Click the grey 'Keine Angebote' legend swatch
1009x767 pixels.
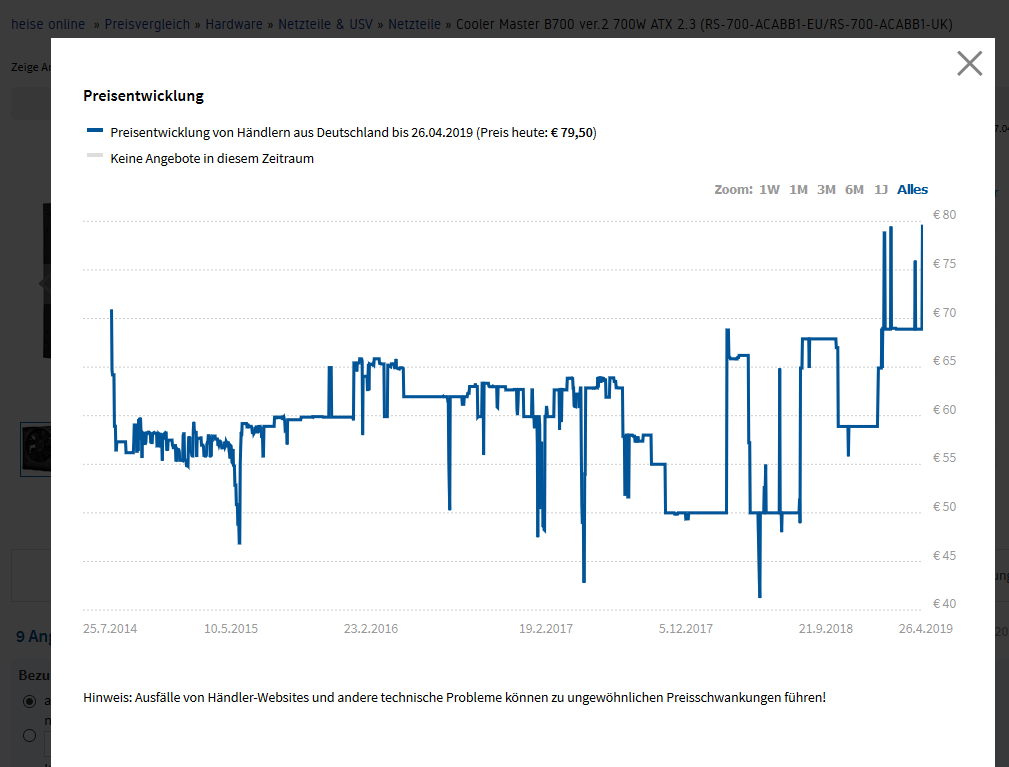(95, 156)
